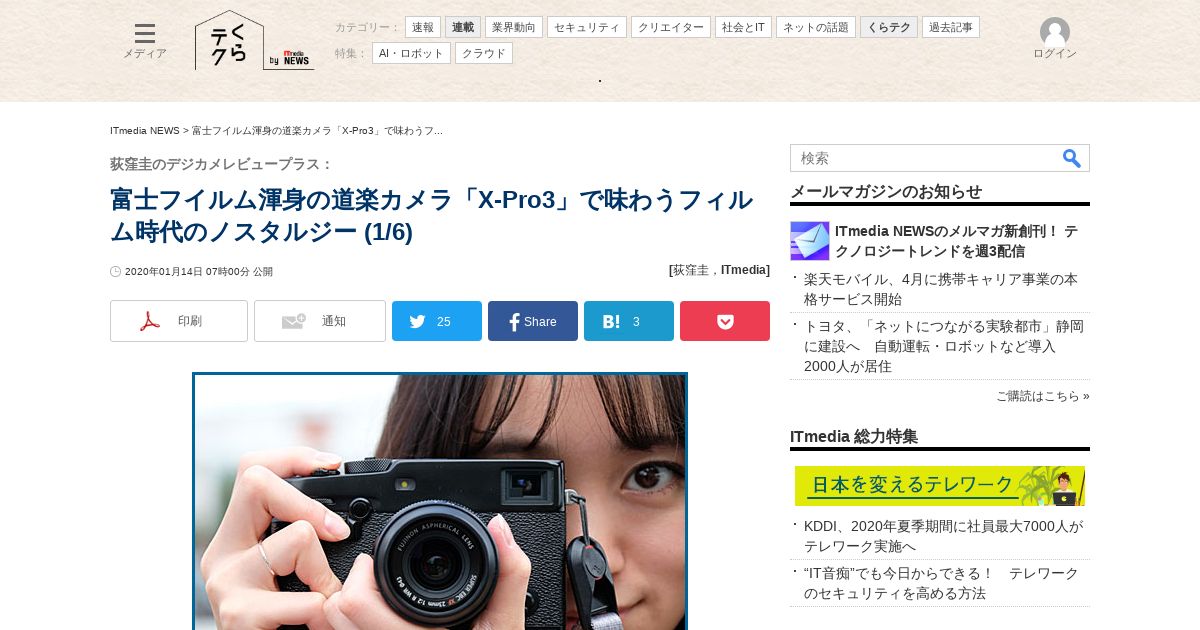1200x630 pixels.
Task: Share the article on Twitter
Action: 437,321
